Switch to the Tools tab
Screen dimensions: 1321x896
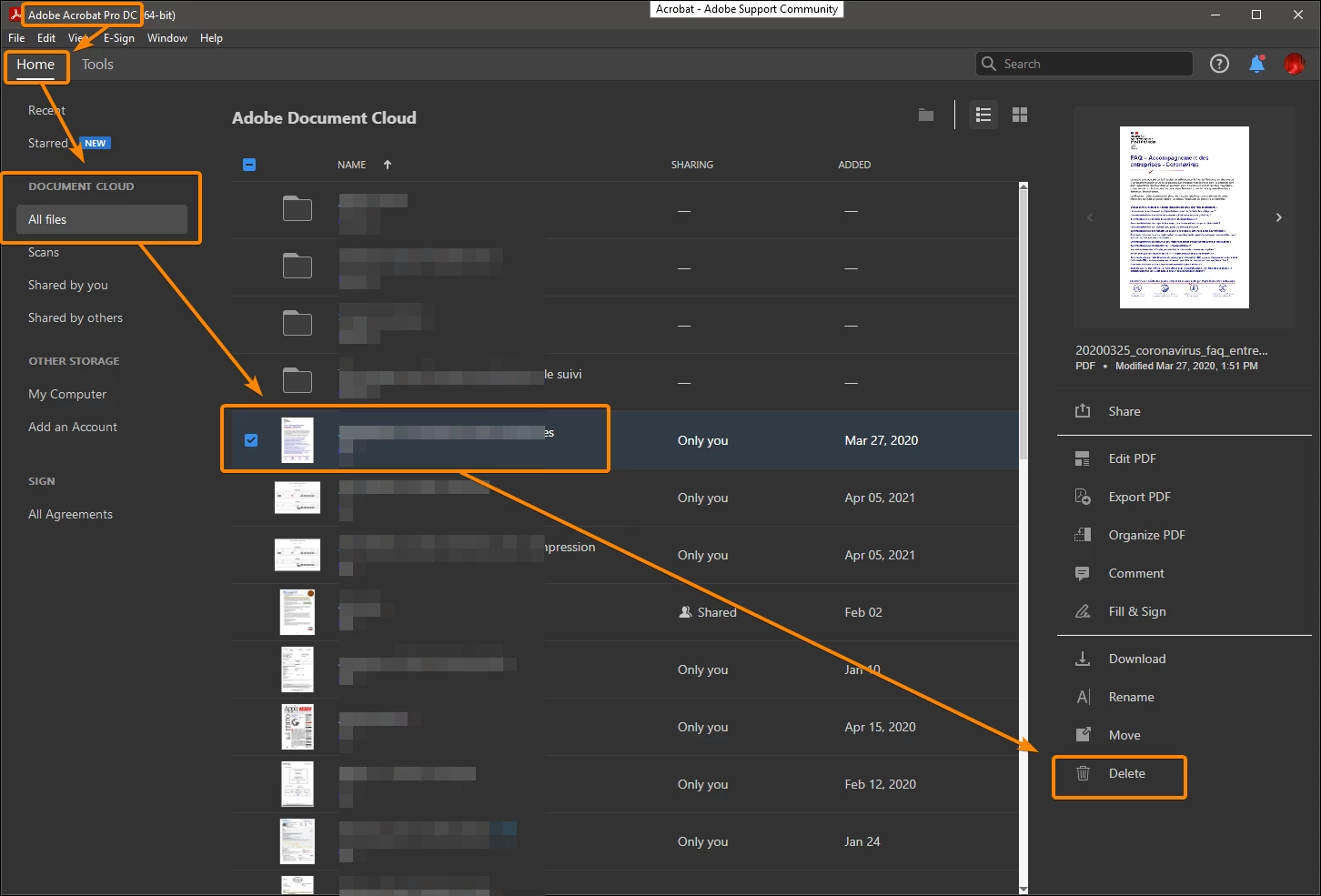(x=97, y=65)
